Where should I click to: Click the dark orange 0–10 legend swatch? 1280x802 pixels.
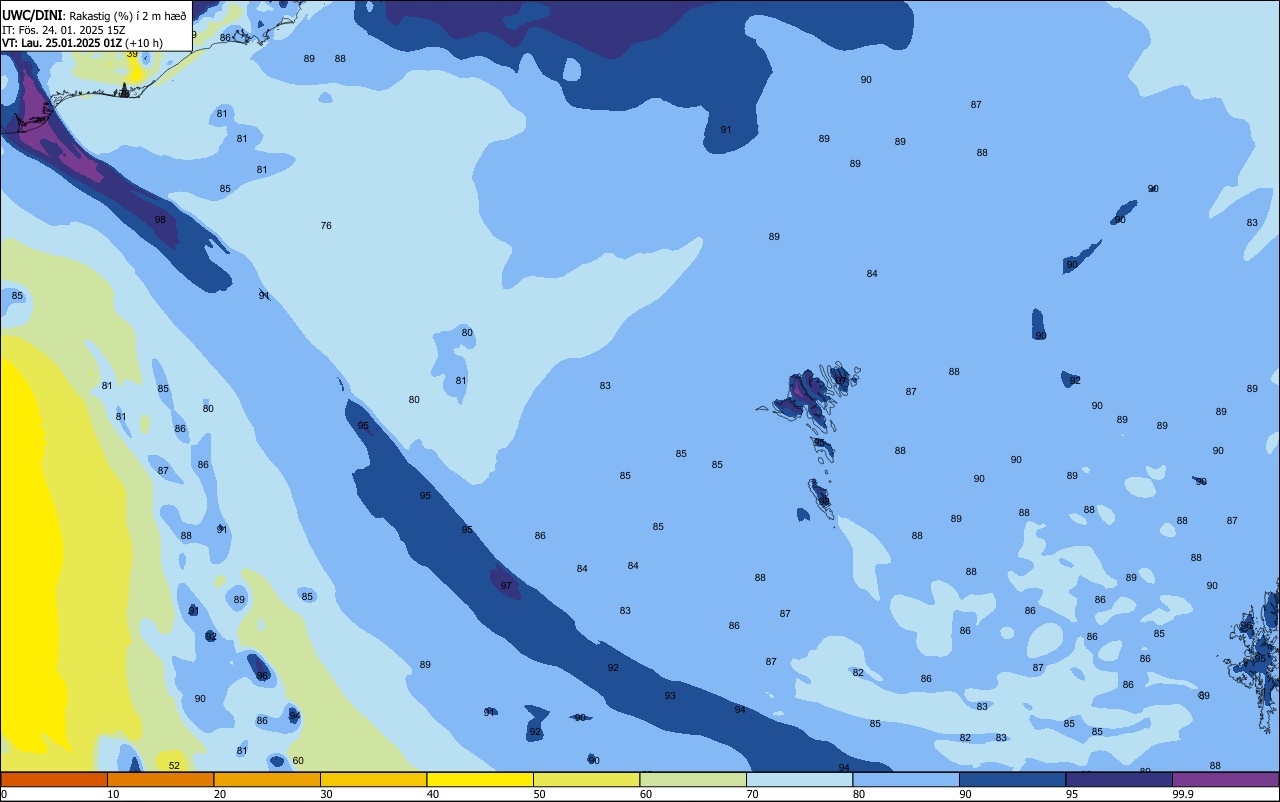[x=54, y=779]
